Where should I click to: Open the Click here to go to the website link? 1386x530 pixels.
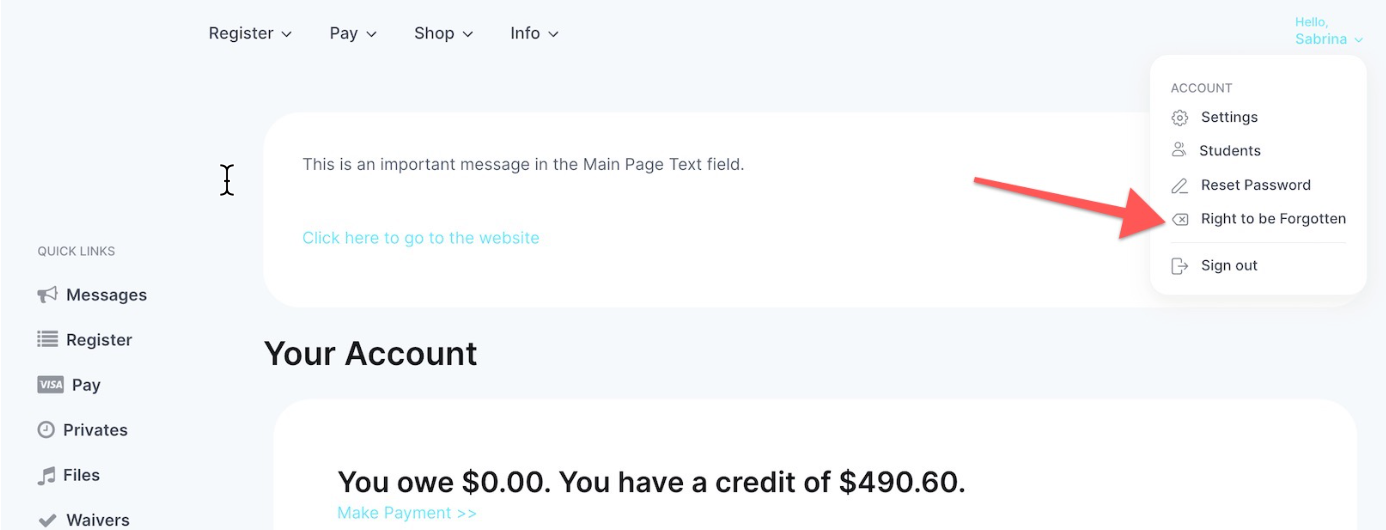421,238
